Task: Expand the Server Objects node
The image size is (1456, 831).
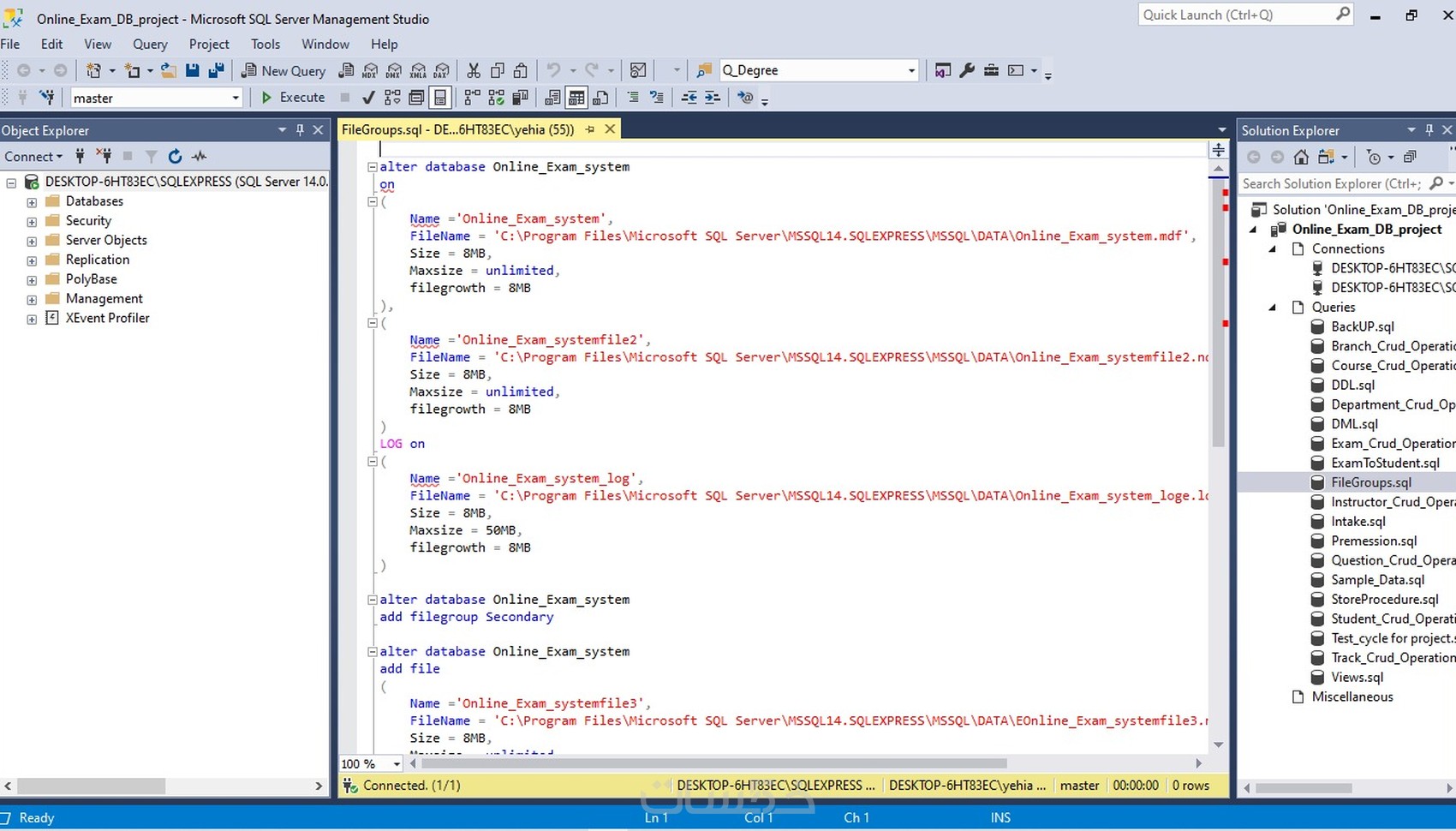Action: coord(32,242)
